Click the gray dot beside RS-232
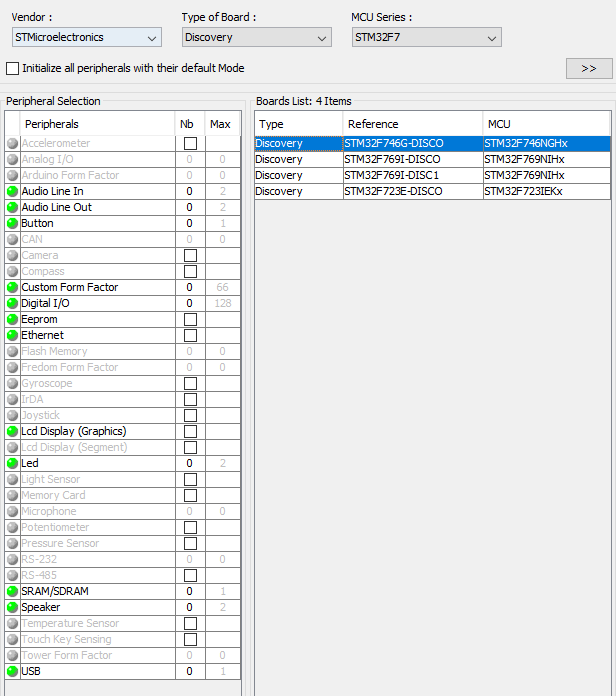616x696 pixels. coord(12,559)
